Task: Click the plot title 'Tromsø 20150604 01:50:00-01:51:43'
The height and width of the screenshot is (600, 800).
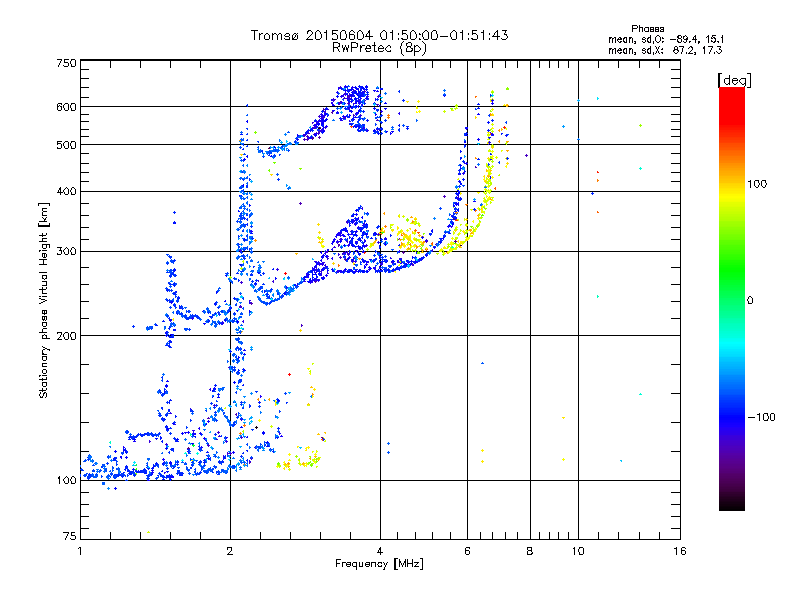Action: coord(380,35)
